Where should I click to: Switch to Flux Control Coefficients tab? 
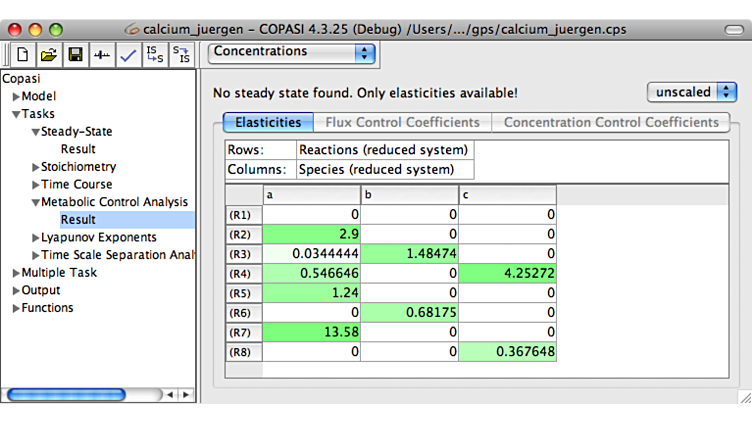[x=403, y=123]
